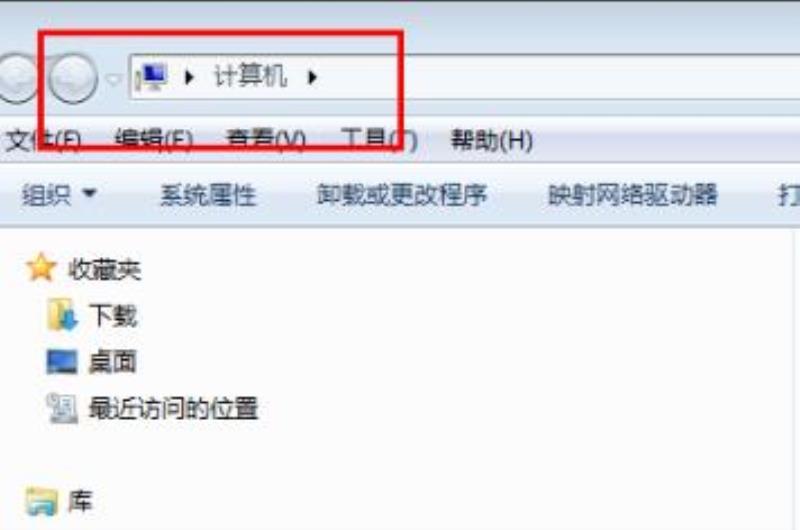
Task: Open the 工具(T) menu
Action: 379,140
